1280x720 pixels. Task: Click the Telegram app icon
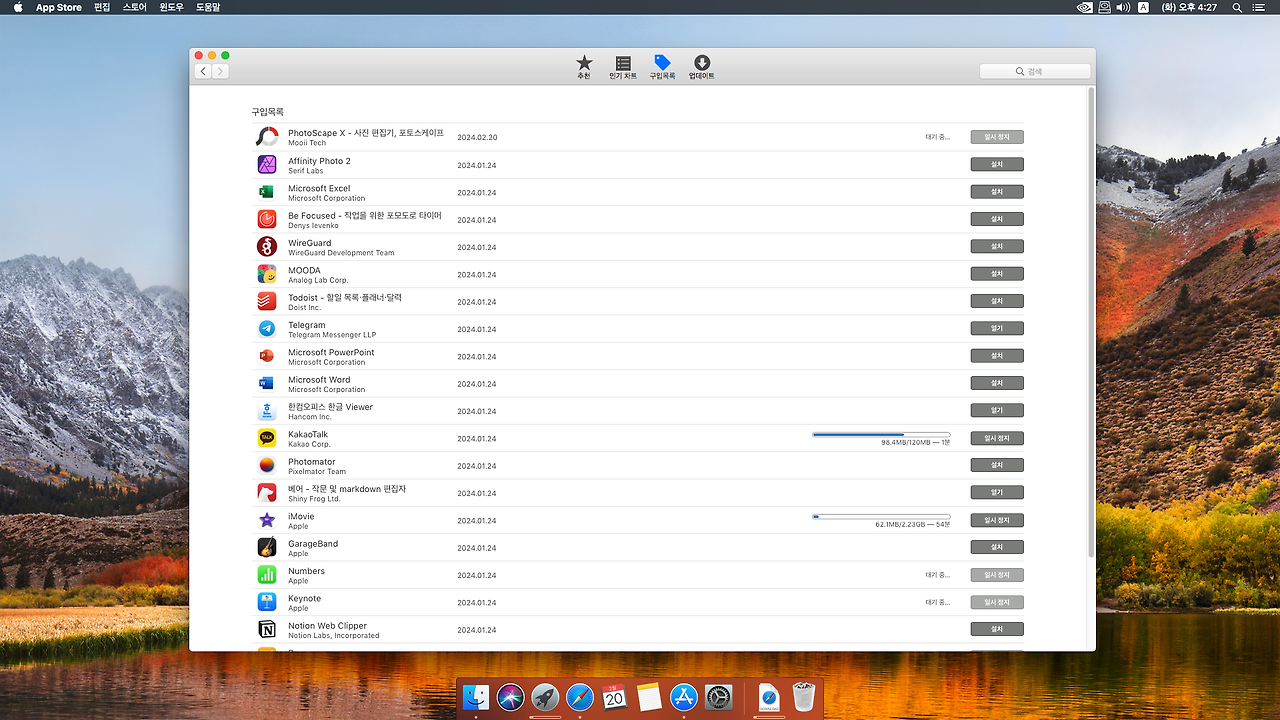267,328
